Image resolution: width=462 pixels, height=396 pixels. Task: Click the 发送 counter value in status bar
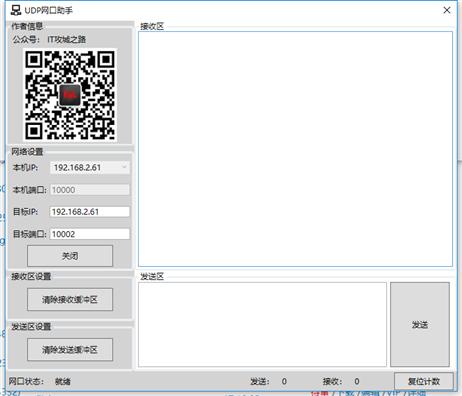[x=284, y=381]
